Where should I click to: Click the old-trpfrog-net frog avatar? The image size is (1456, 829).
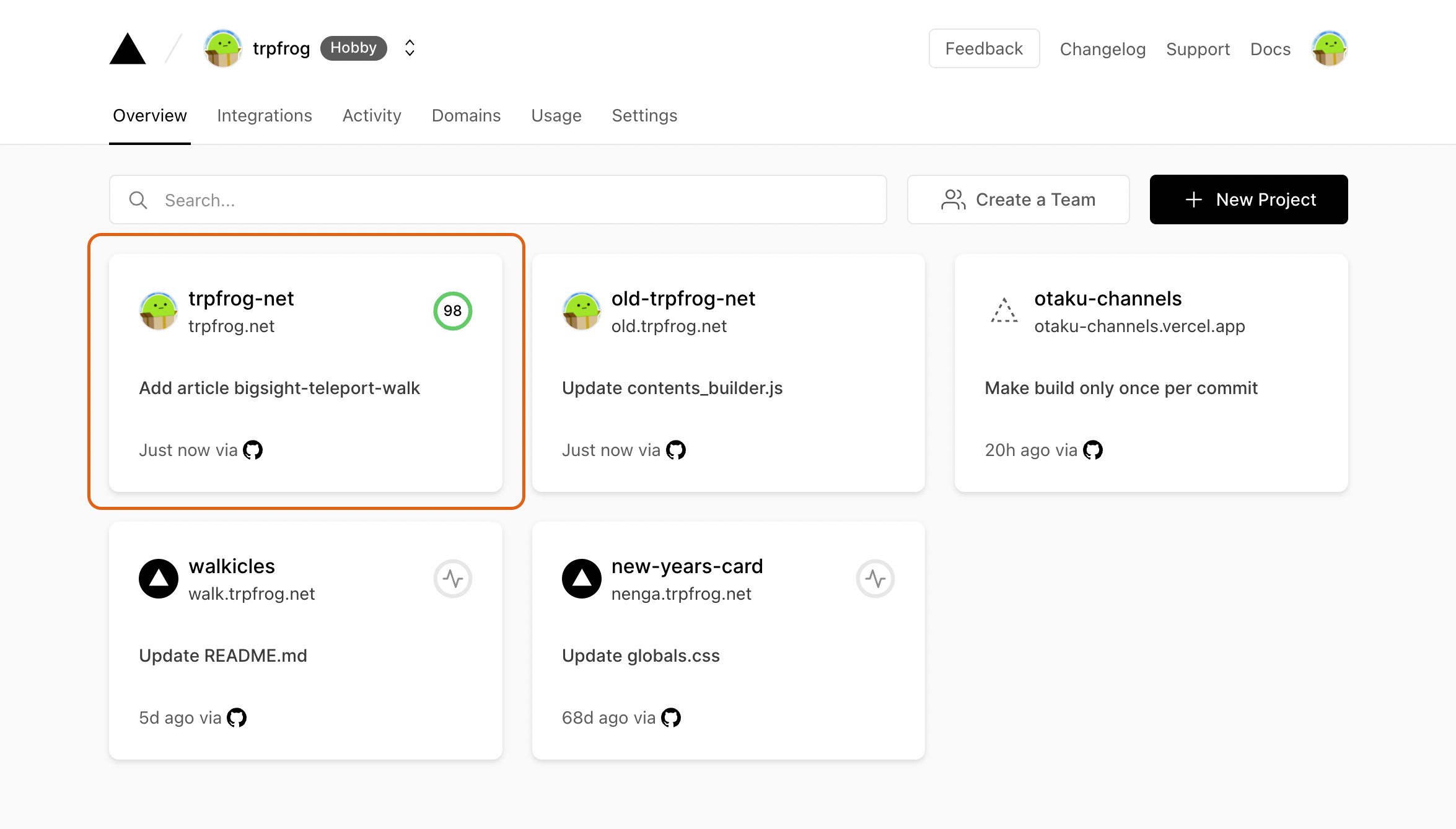(x=581, y=311)
